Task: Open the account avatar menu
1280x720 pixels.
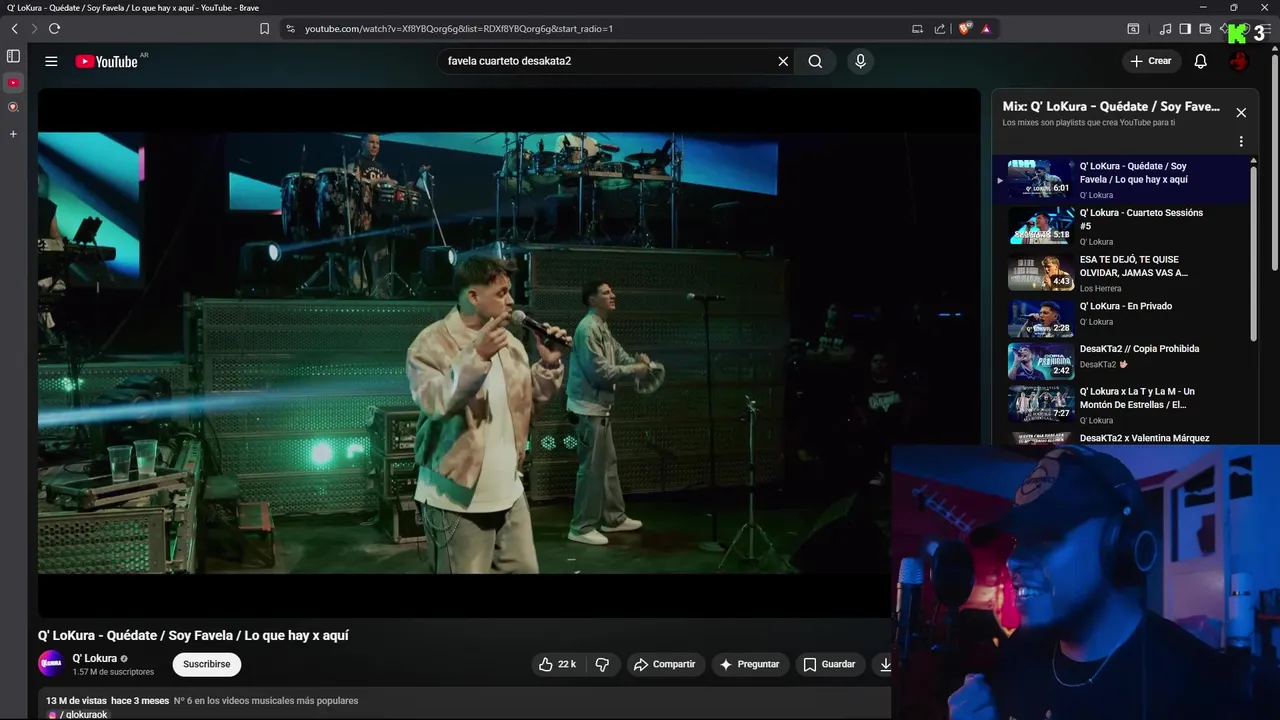Action: click(x=1239, y=61)
